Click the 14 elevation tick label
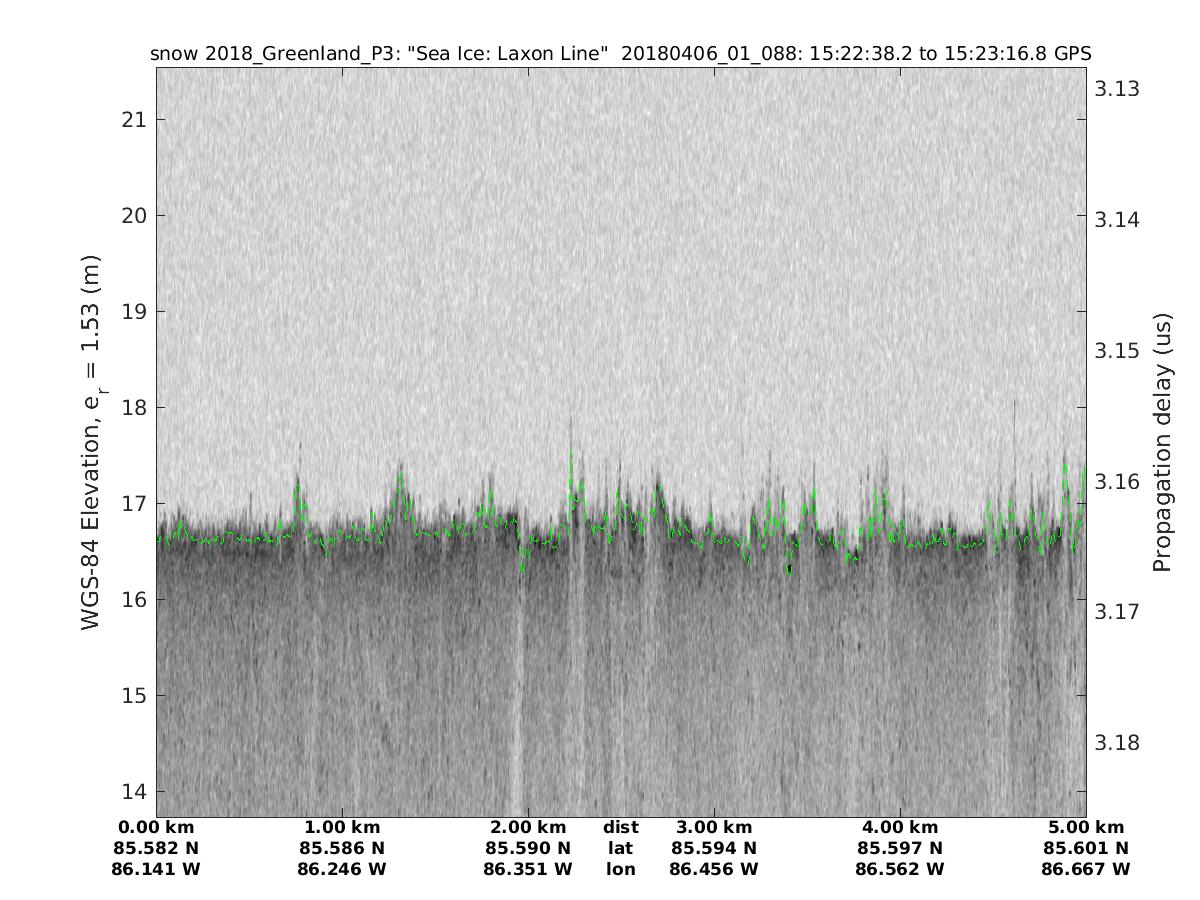The height and width of the screenshot is (900, 1200). (x=131, y=791)
